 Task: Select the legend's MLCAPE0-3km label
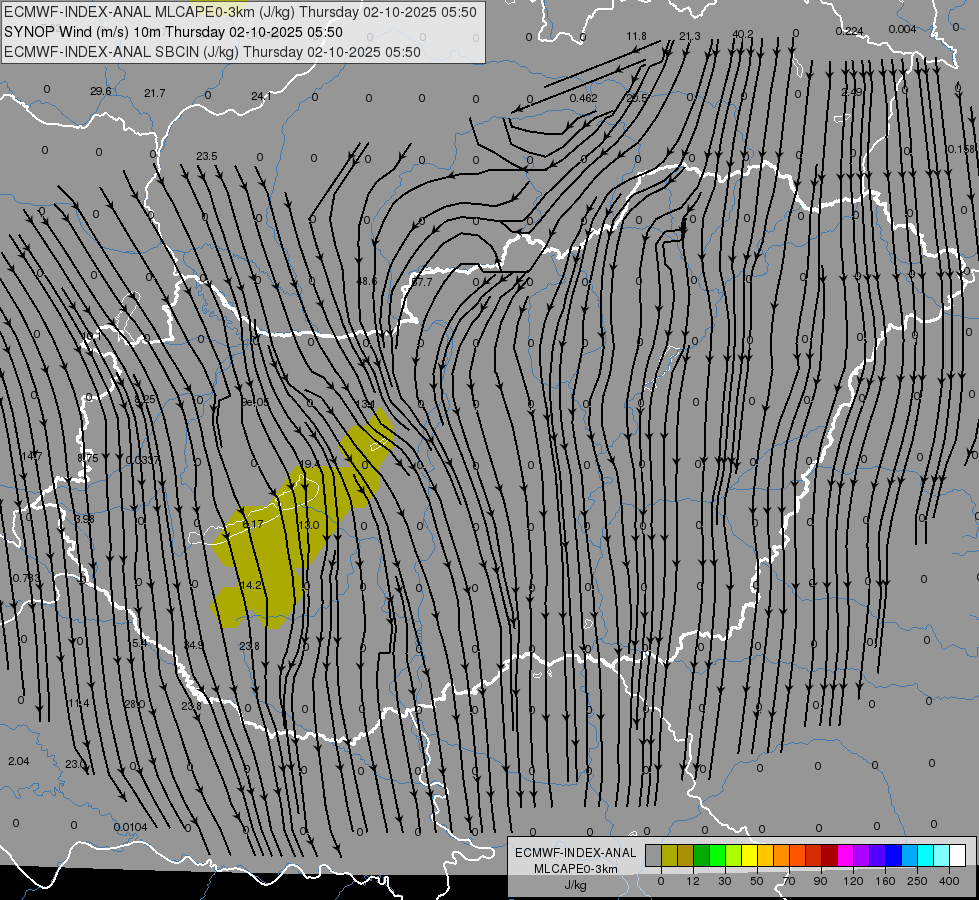pos(575,869)
